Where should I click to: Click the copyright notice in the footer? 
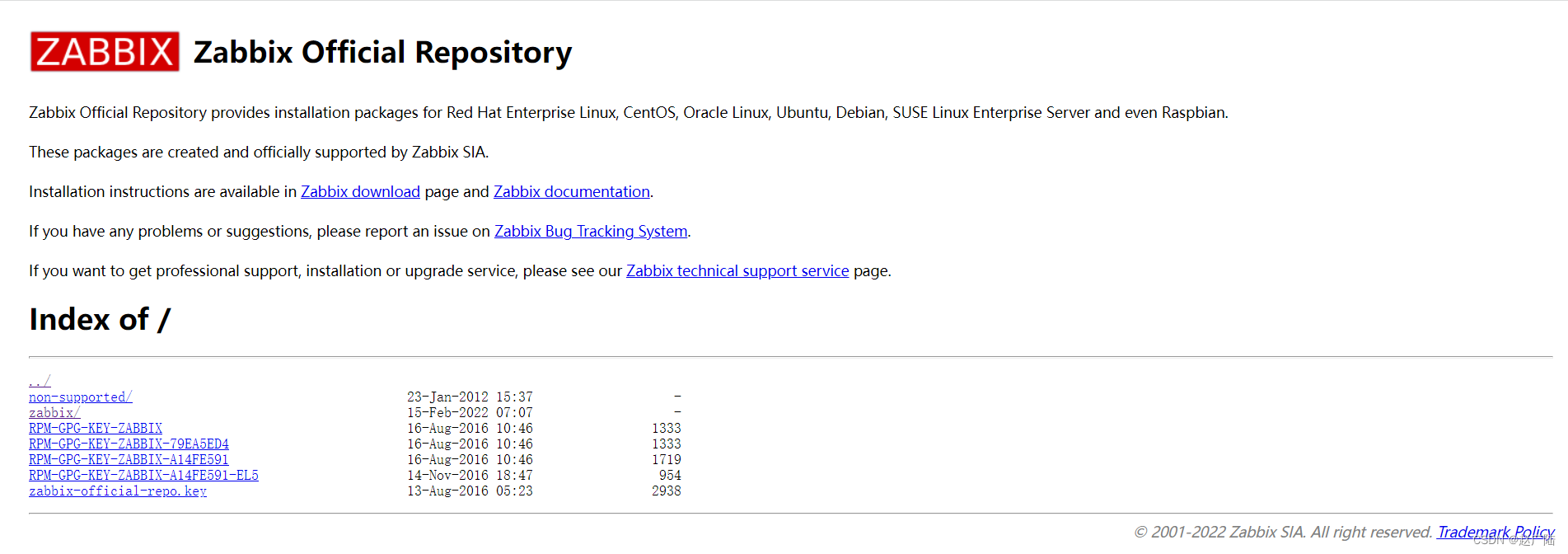(x=1283, y=533)
